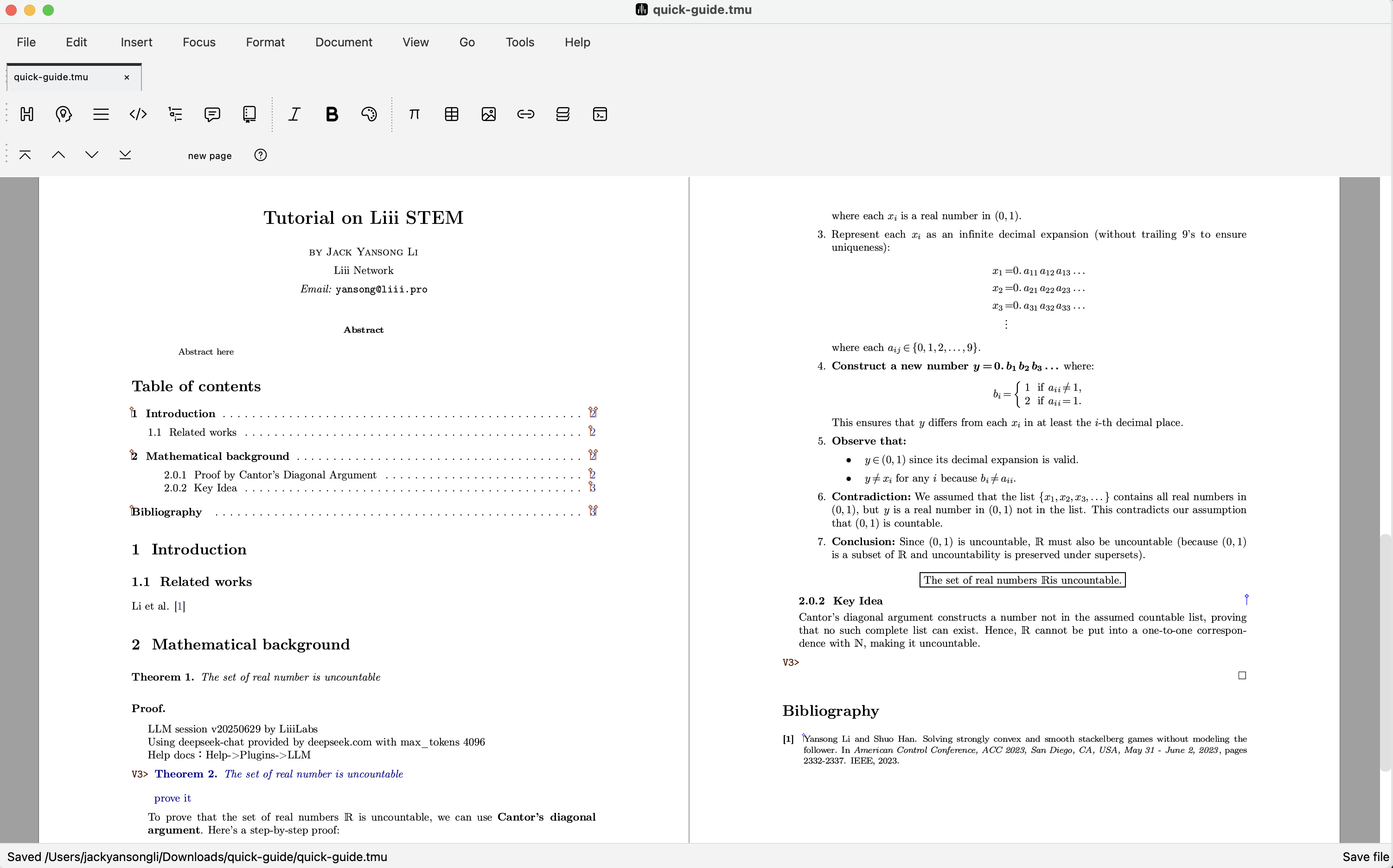Close the quick-guide.tmu tab
Screen dimensions: 1393x868
click(127, 77)
